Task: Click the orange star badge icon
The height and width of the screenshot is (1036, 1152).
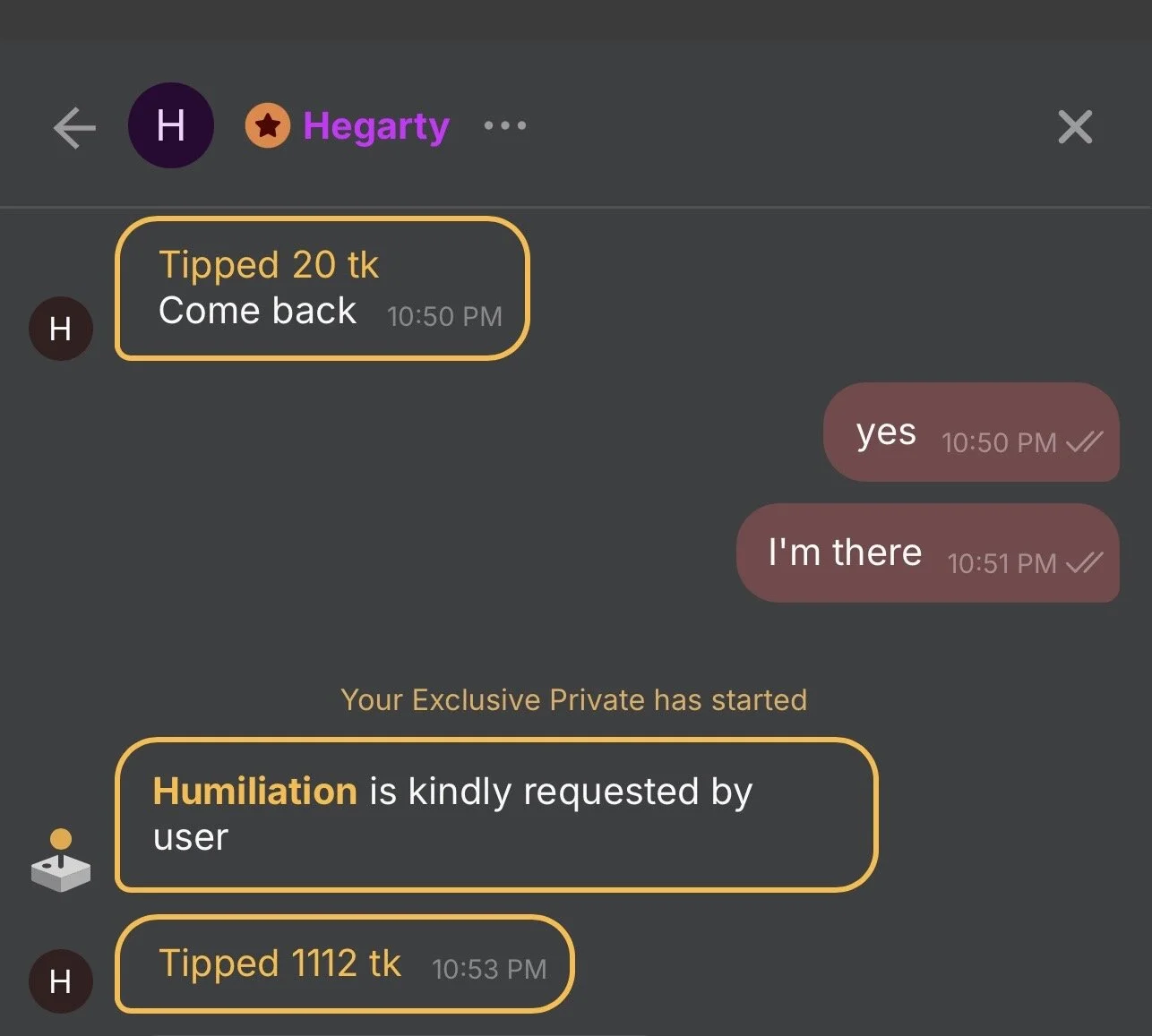Action: [x=267, y=125]
